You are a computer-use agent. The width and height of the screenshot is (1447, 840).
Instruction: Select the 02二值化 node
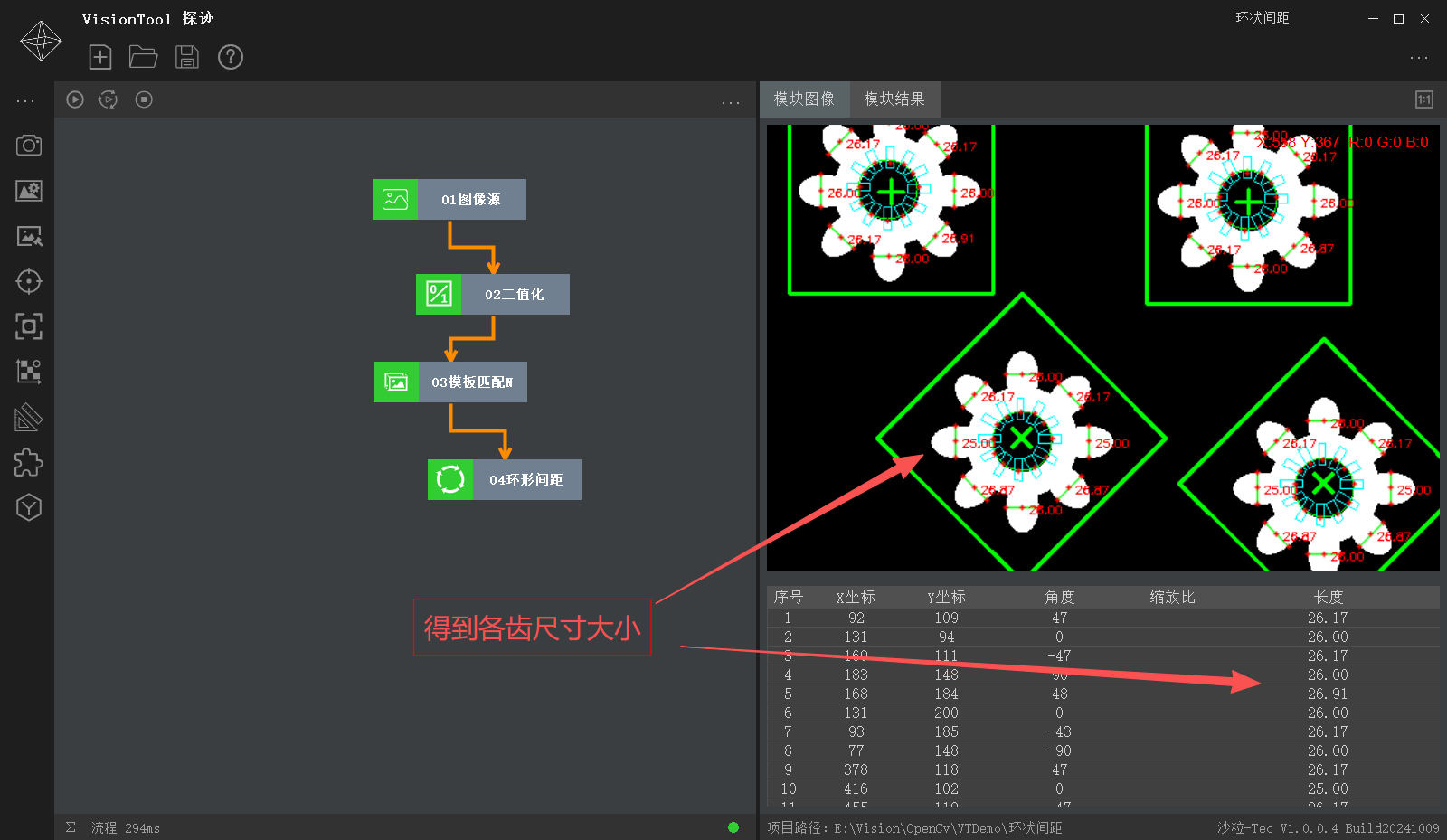coord(493,294)
